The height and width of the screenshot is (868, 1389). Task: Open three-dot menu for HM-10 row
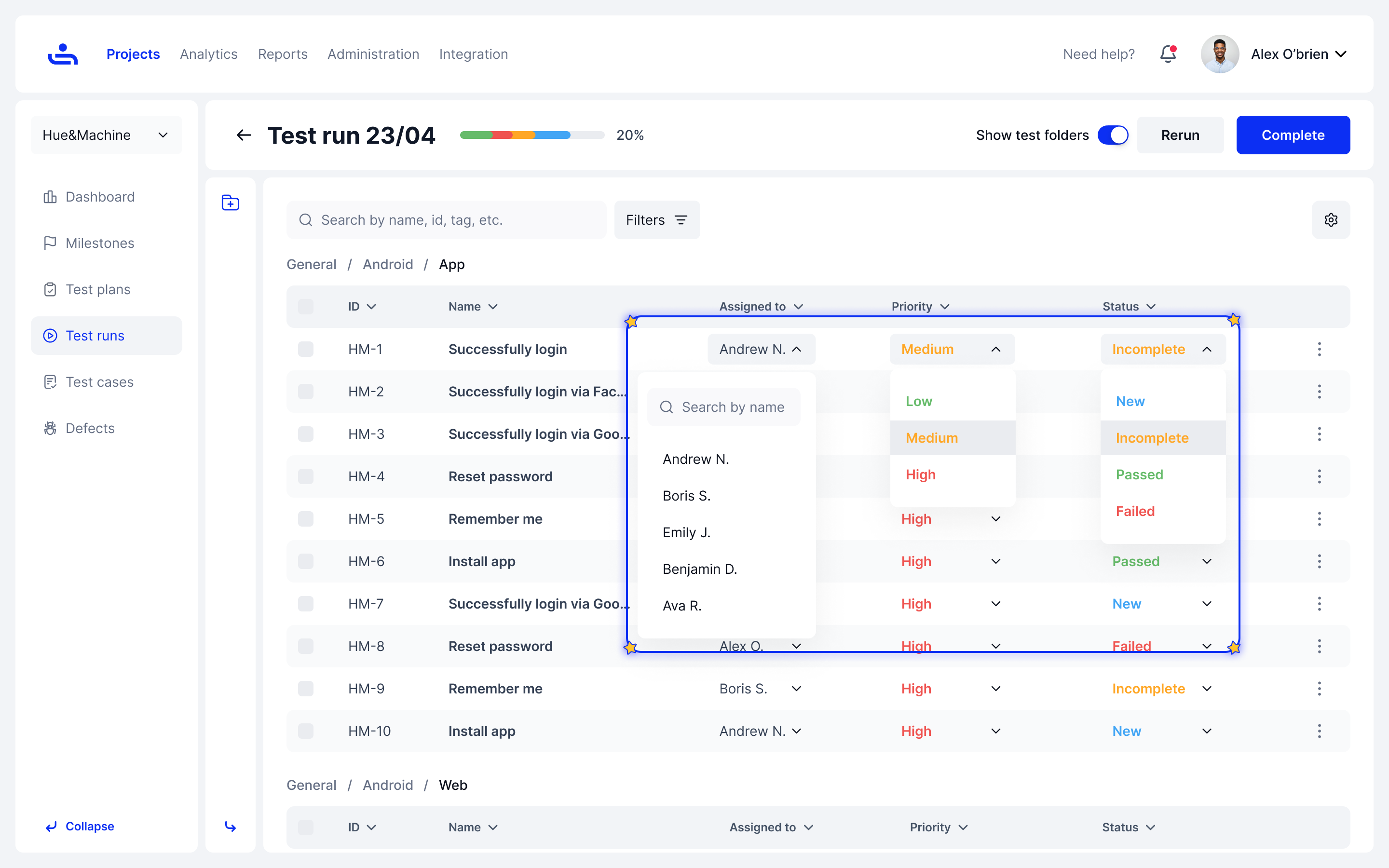click(1319, 731)
